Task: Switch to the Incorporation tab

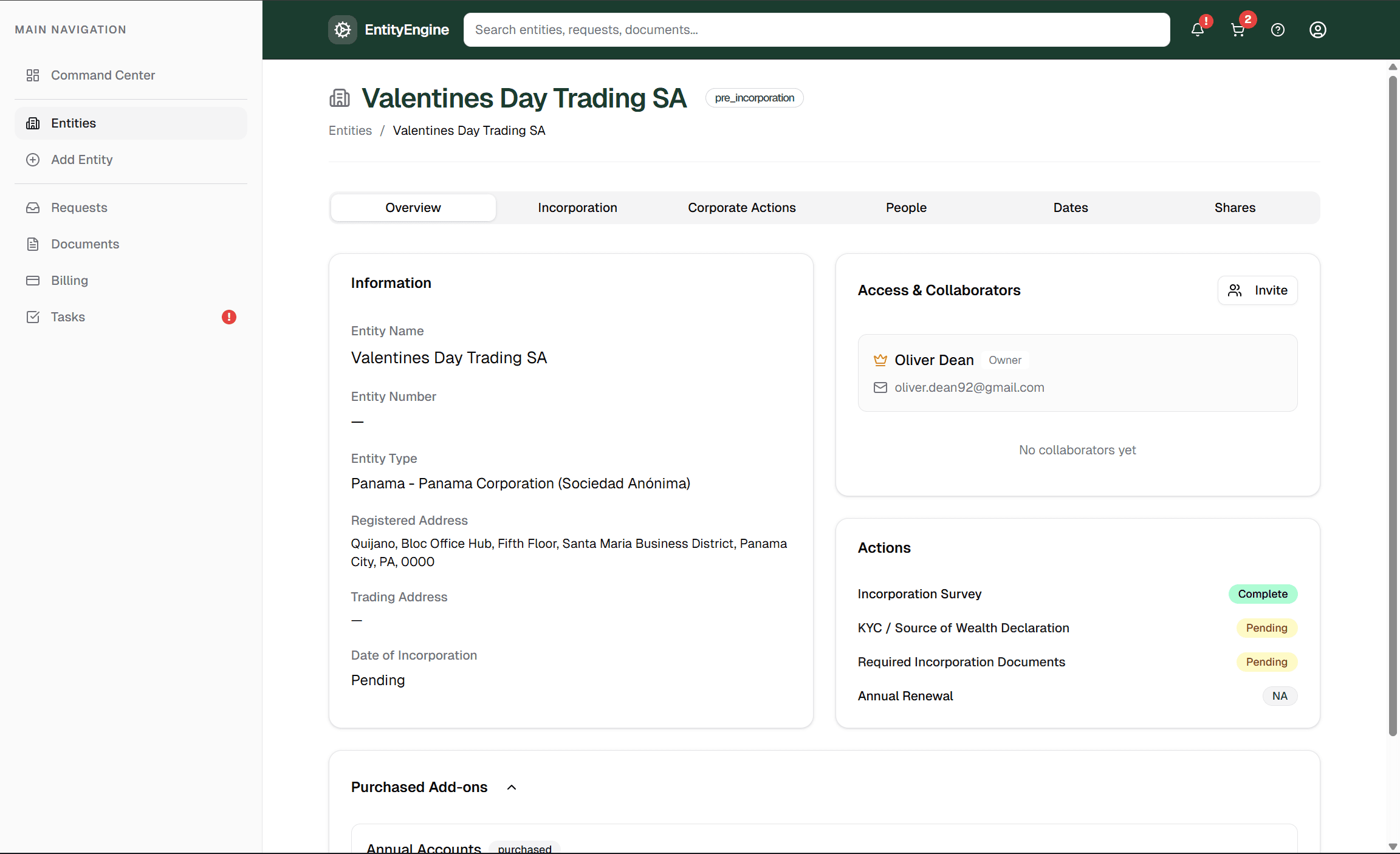Action: (577, 207)
